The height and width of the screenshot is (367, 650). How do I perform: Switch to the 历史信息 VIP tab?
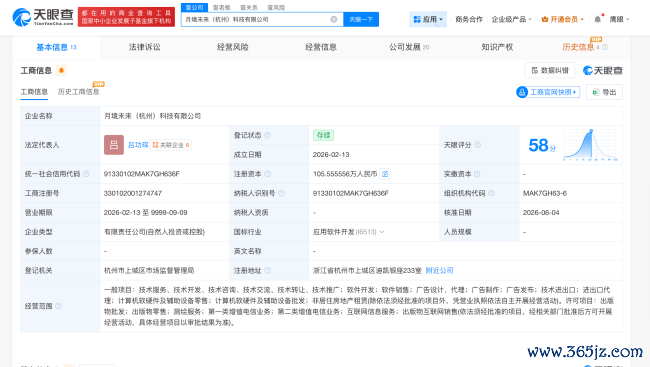tap(581, 47)
